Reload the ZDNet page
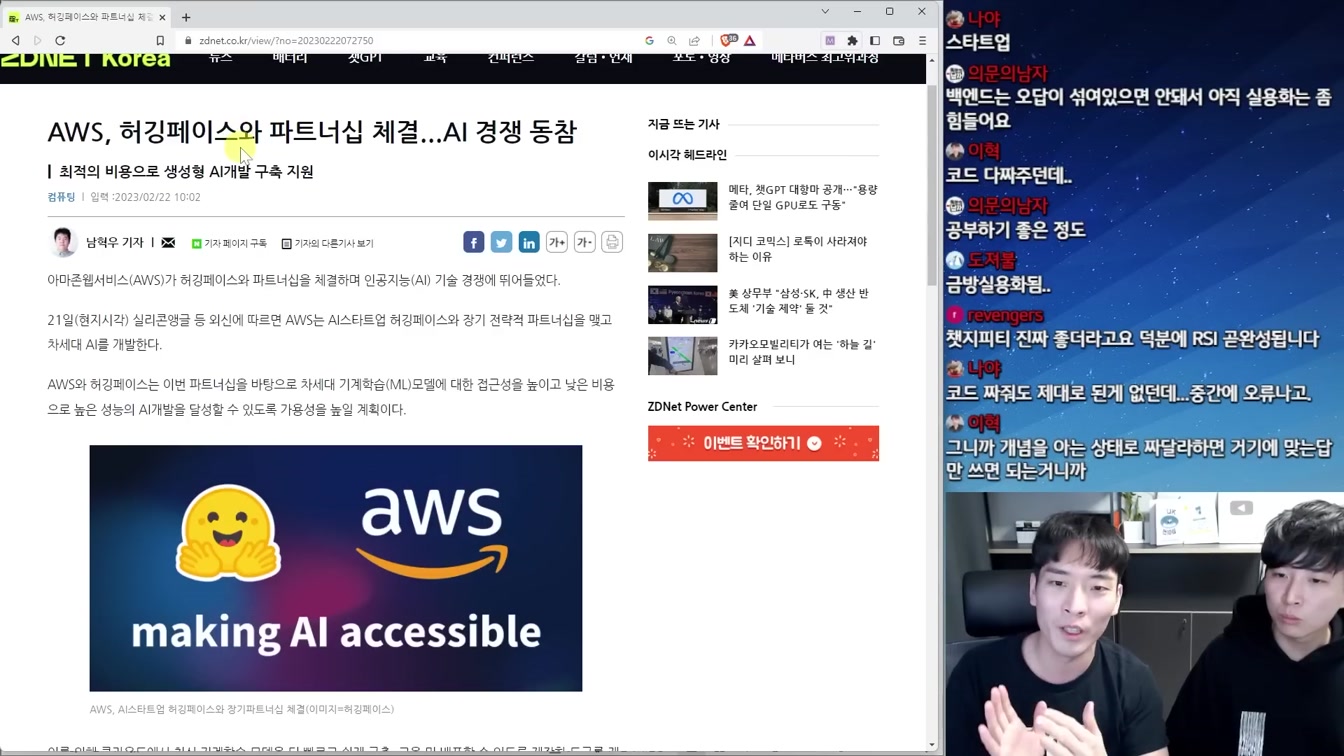1344x756 pixels. tap(60, 41)
